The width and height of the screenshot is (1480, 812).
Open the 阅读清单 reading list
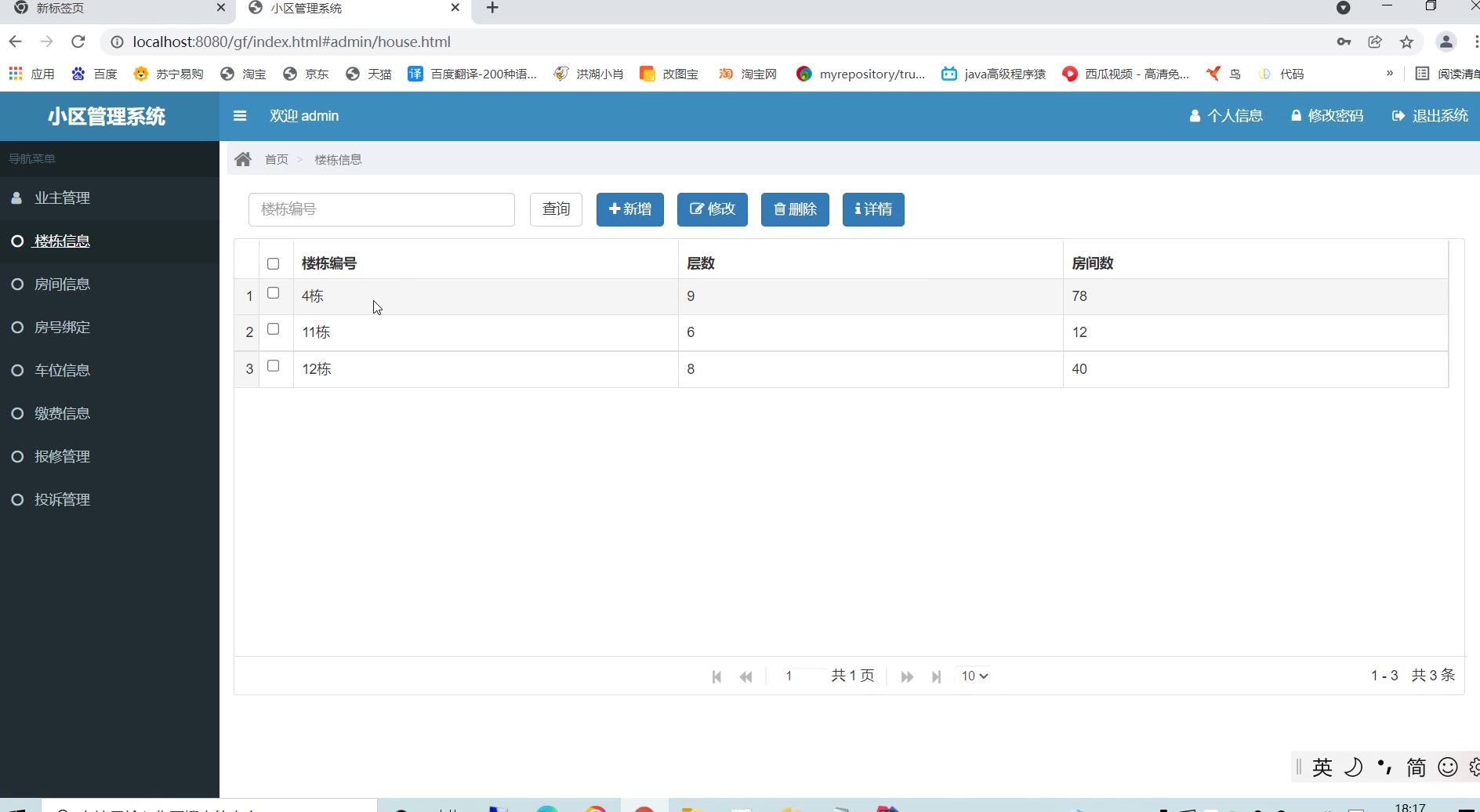tap(1447, 74)
